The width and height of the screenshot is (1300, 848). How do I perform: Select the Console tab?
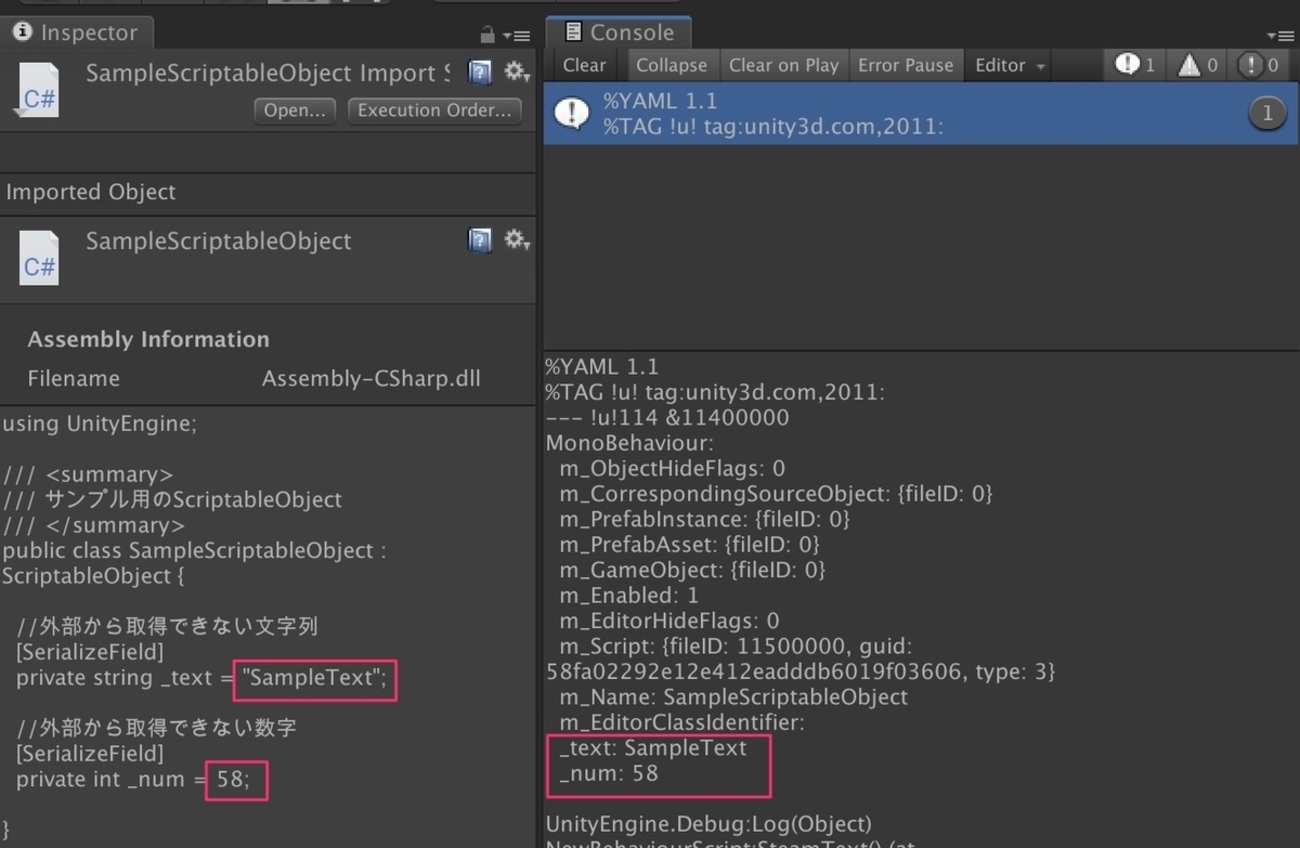coord(618,32)
